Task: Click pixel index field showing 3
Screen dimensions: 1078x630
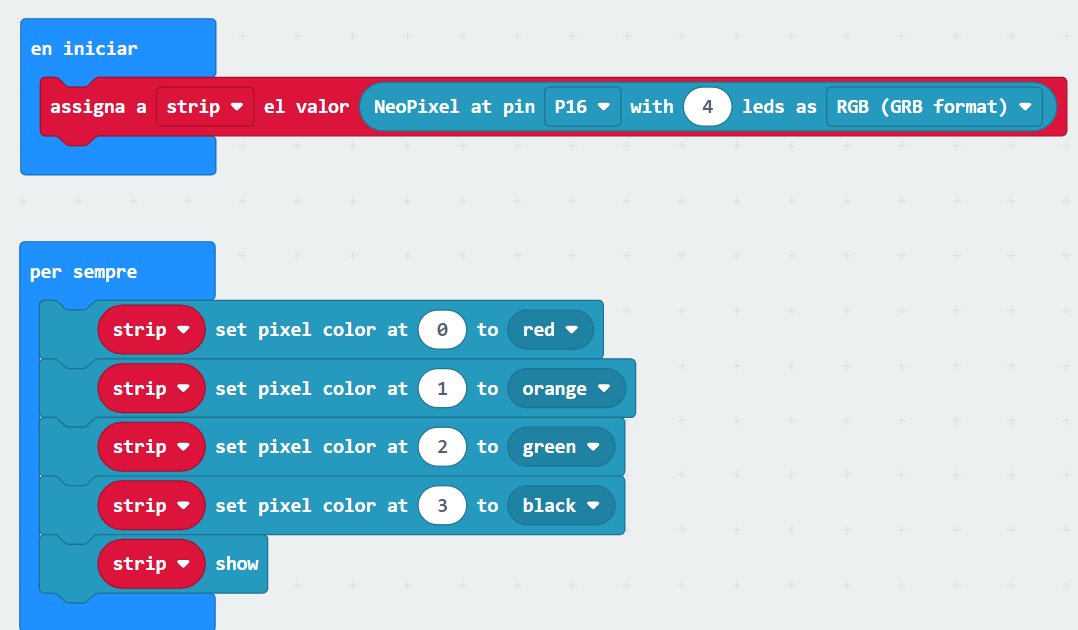Action: [442, 505]
